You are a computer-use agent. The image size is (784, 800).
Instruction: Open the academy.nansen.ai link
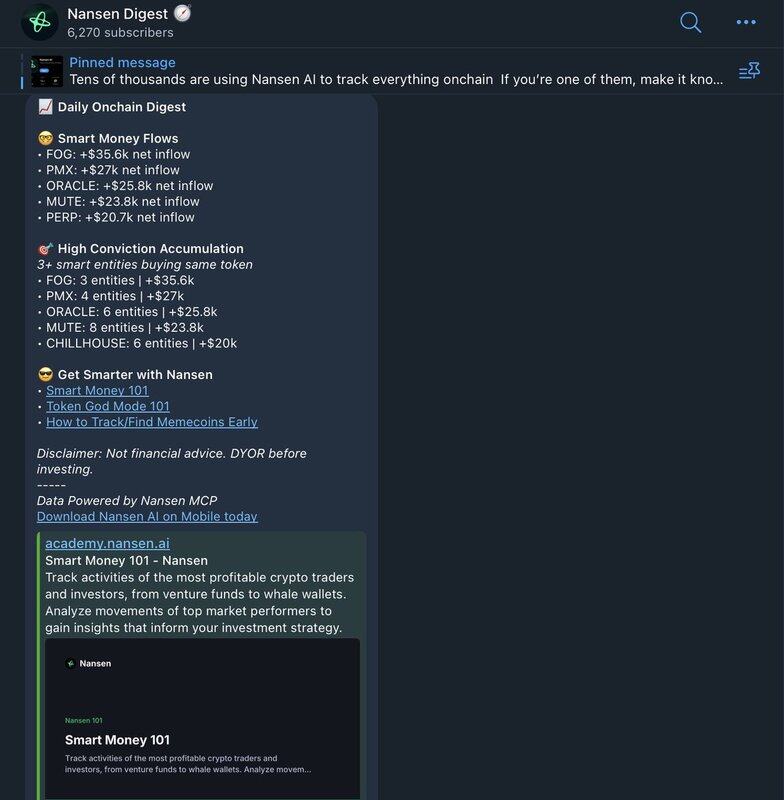tap(98, 543)
